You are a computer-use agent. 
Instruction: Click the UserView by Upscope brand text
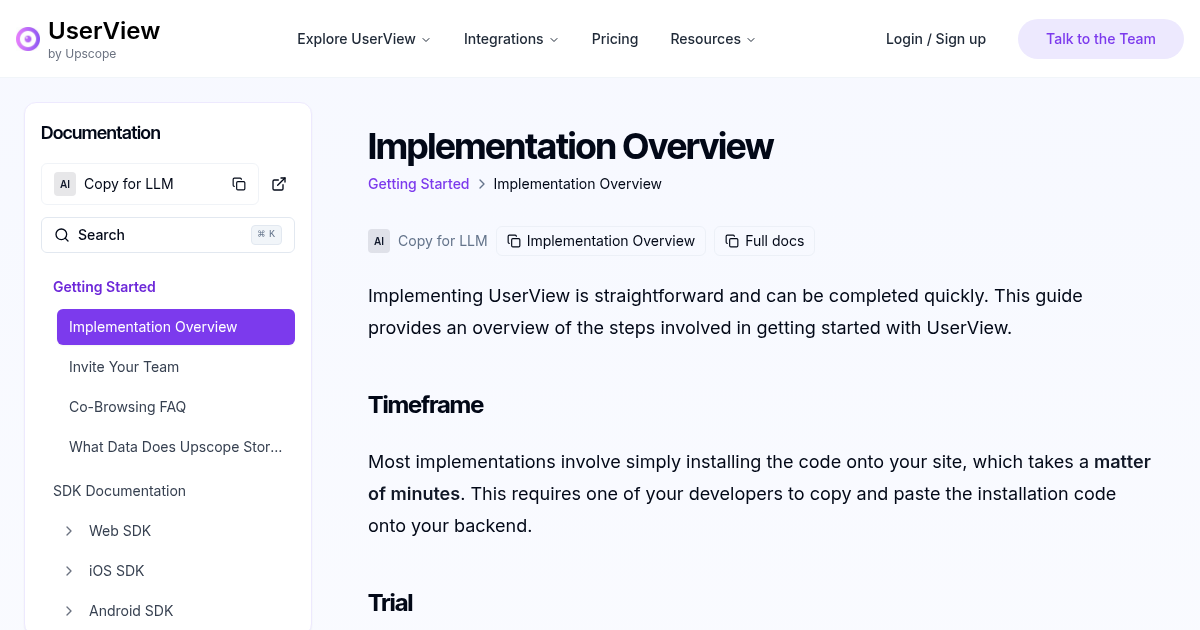point(104,39)
